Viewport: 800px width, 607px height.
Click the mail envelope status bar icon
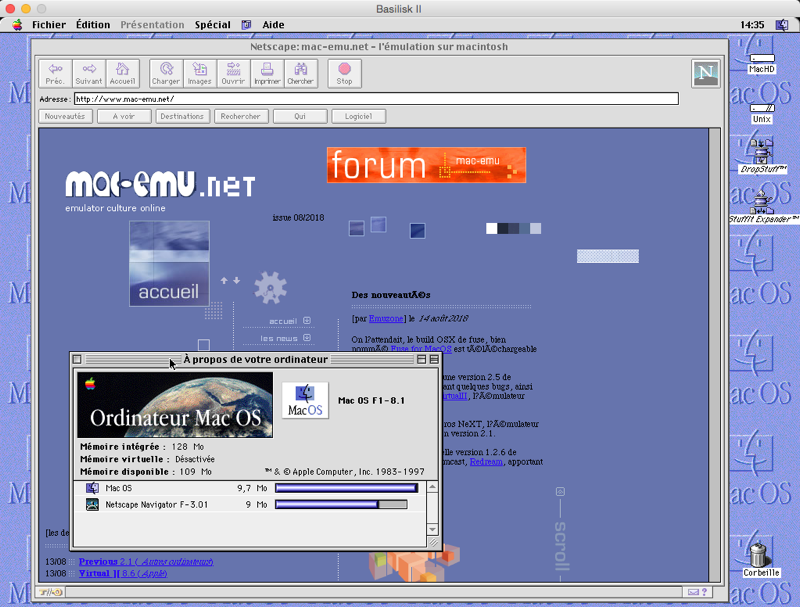click(x=693, y=592)
